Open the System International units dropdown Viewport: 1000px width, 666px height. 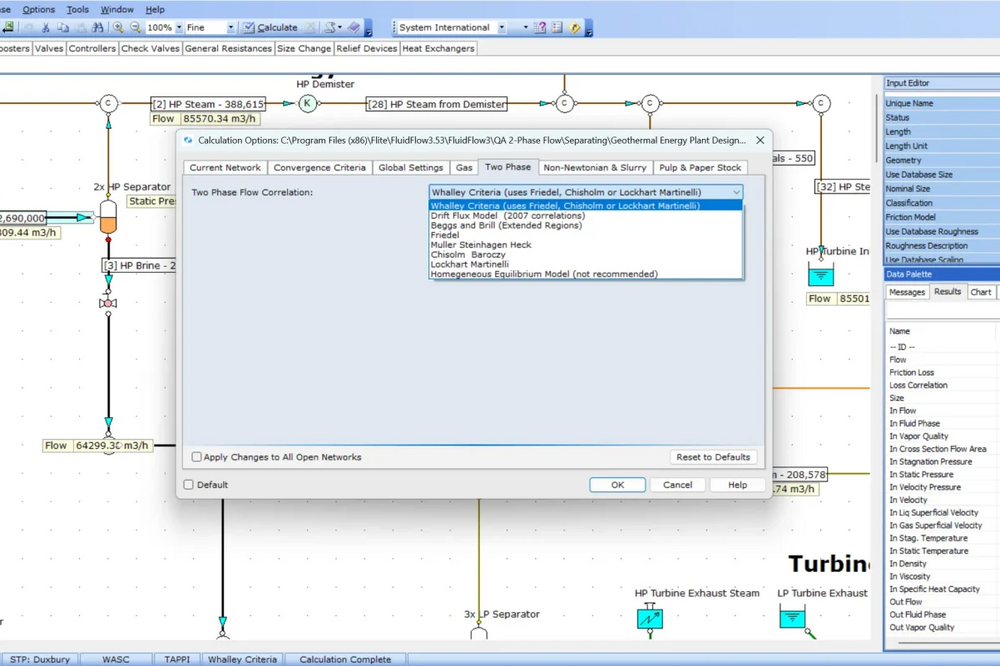coord(501,28)
